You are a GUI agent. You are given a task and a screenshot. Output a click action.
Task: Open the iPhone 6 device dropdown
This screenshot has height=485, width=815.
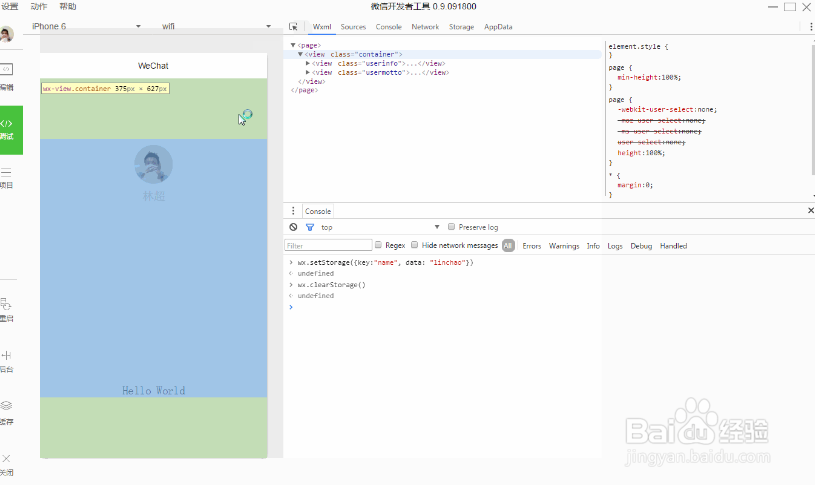[86, 26]
